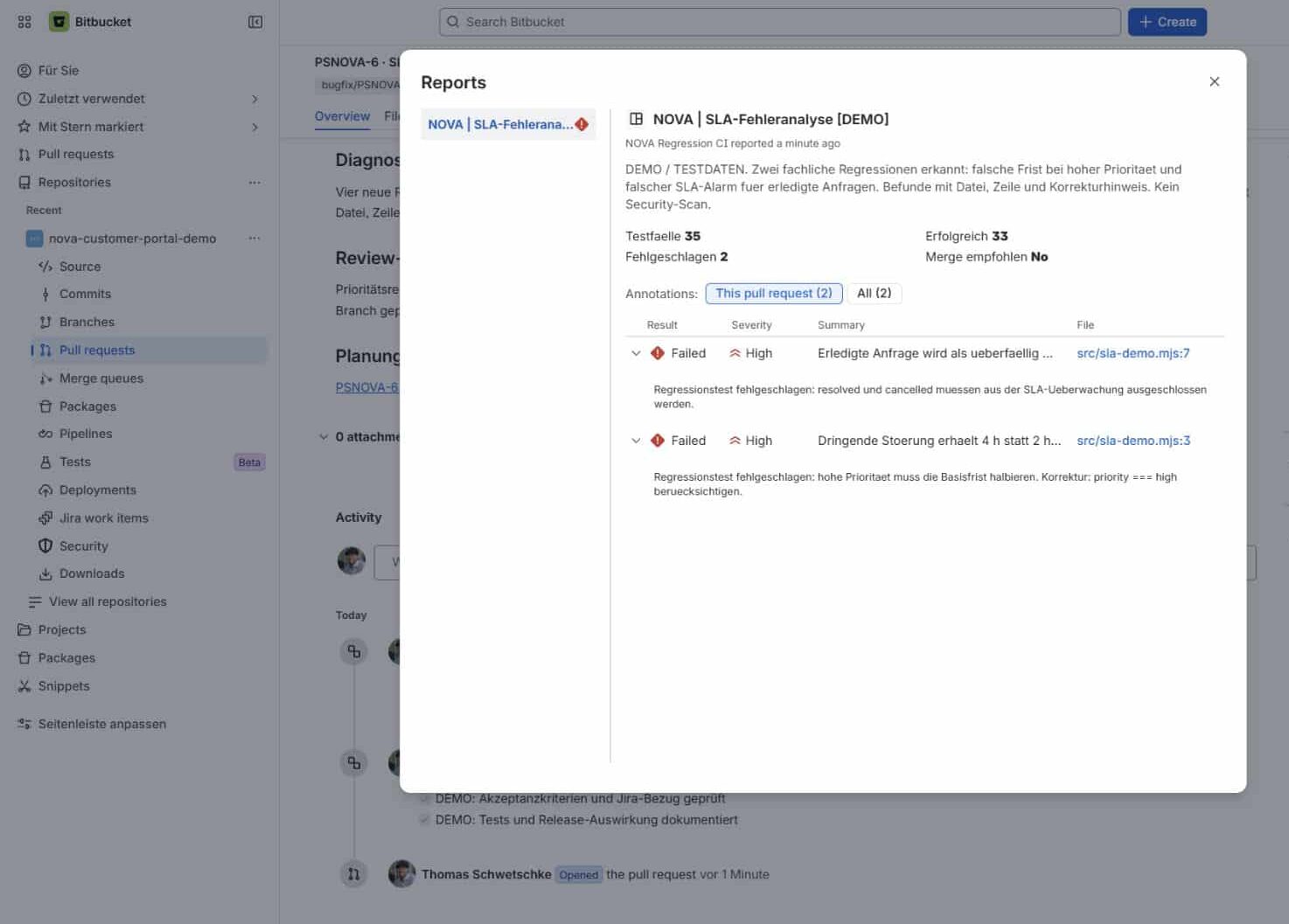Click the repository-level Packages icon
The height and width of the screenshot is (924, 1289).
pos(45,406)
